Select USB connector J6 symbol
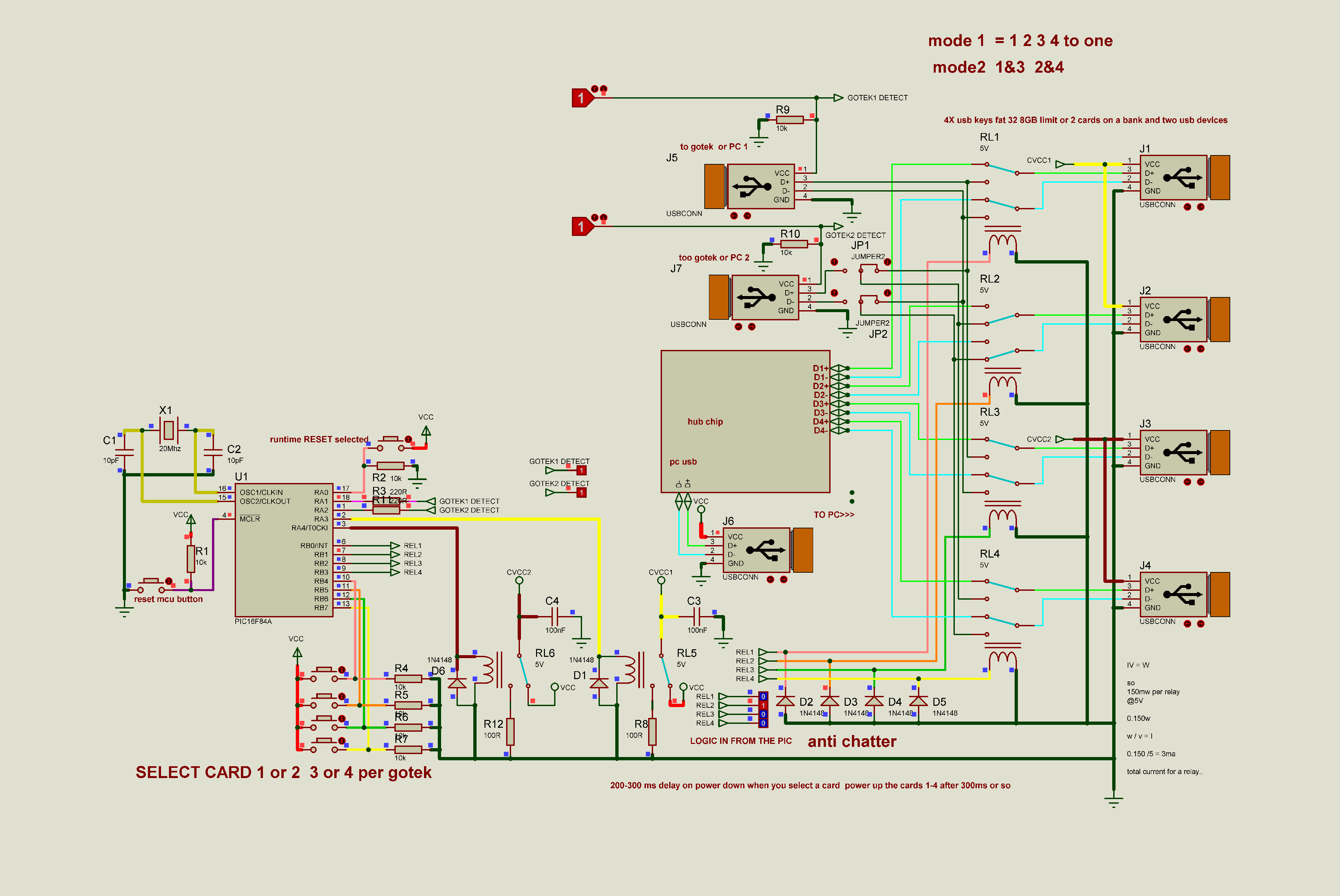Image resolution: width=1340 pixels, height=896 pixels. (768, 550)
